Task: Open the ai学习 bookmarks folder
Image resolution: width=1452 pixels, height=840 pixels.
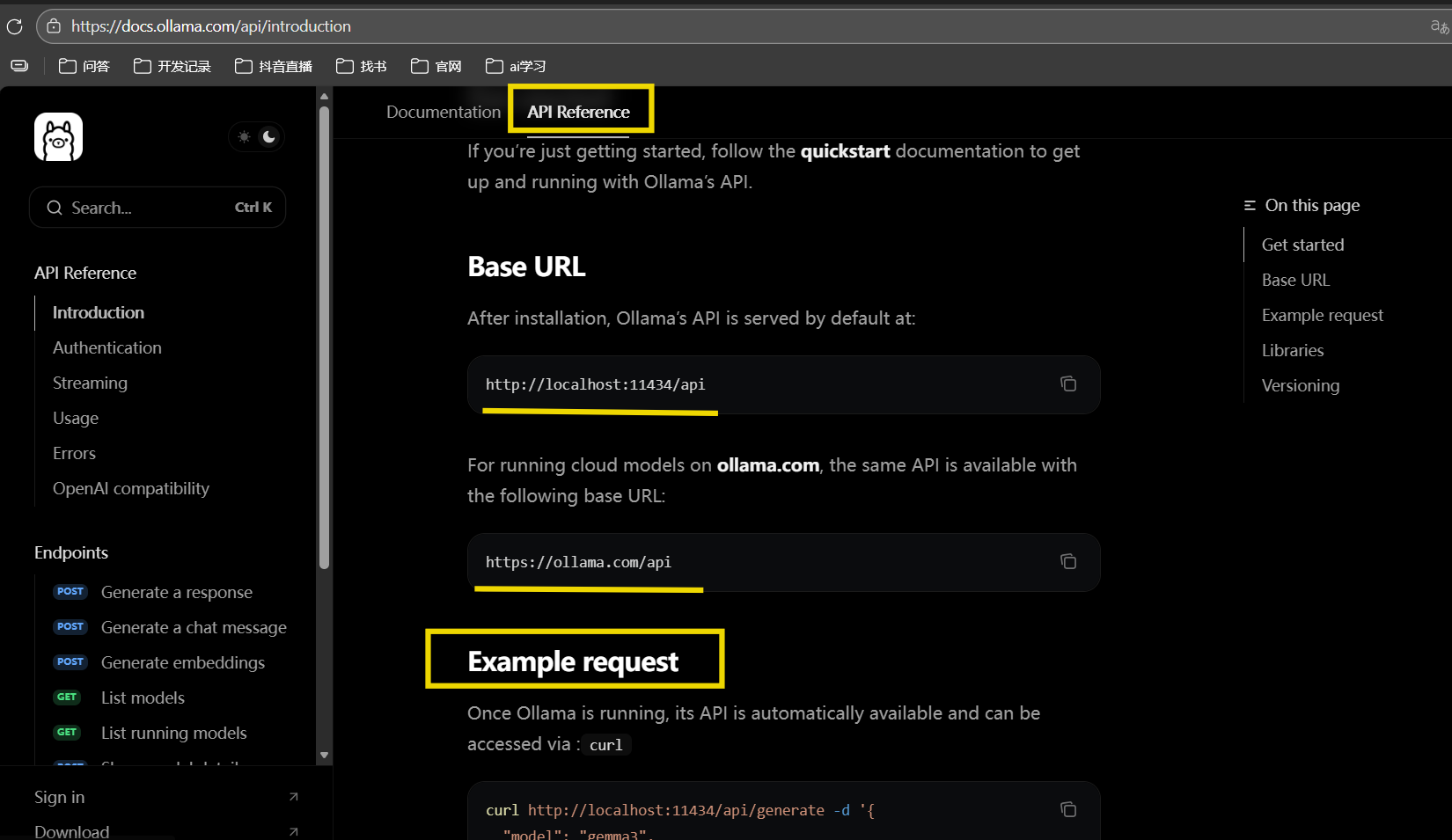Action: [x=516, y=66]
